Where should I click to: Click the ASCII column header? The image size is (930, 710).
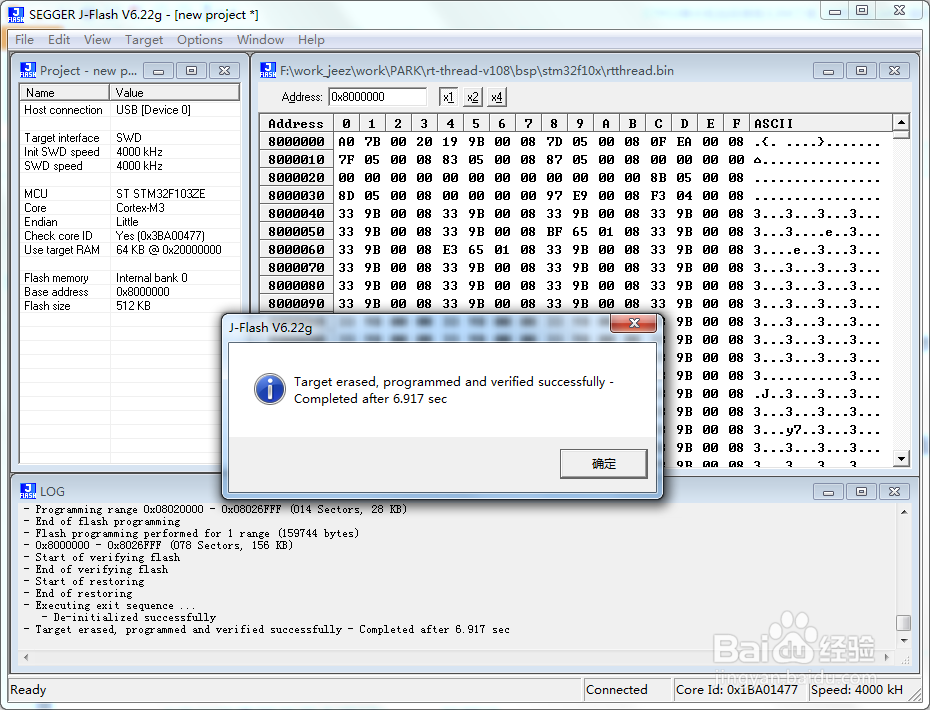coord(820,123)
